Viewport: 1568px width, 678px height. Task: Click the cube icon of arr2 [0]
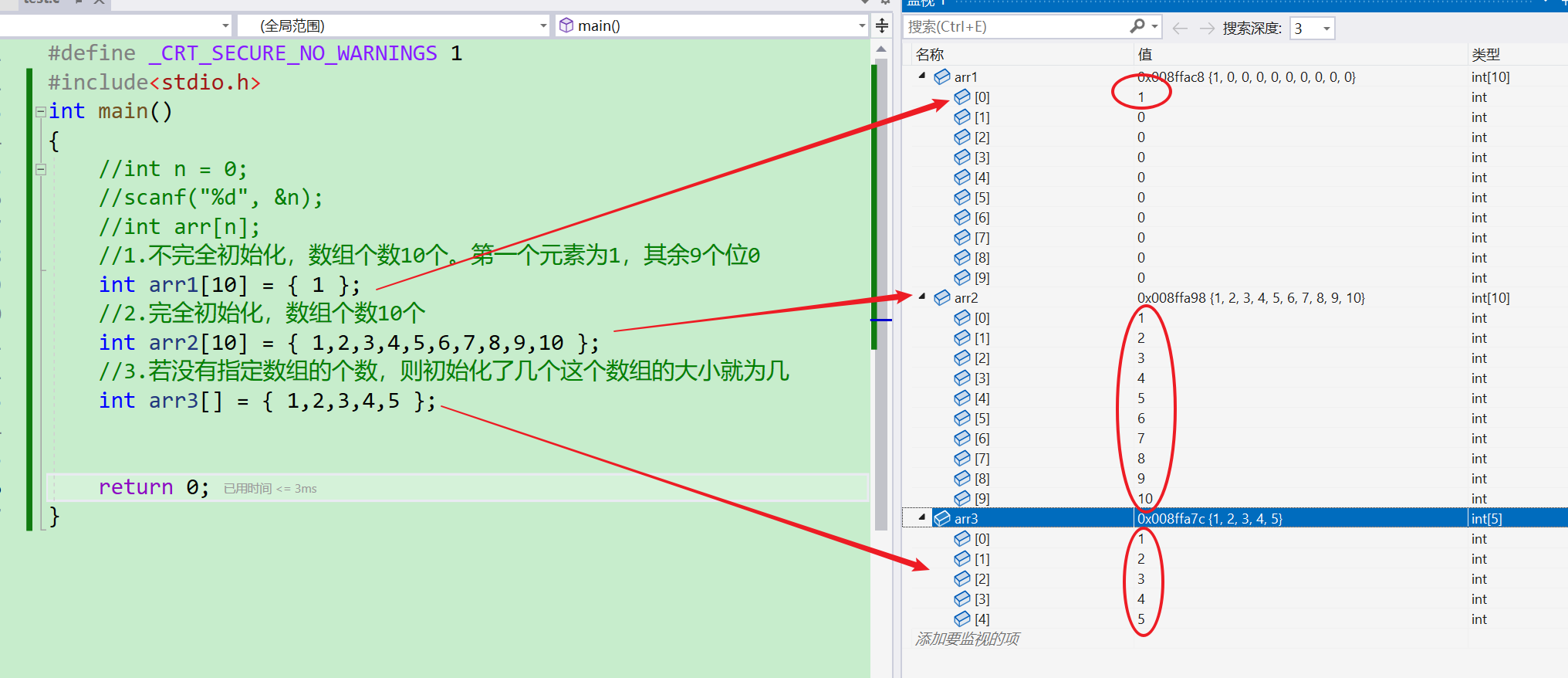coord(962,317)
